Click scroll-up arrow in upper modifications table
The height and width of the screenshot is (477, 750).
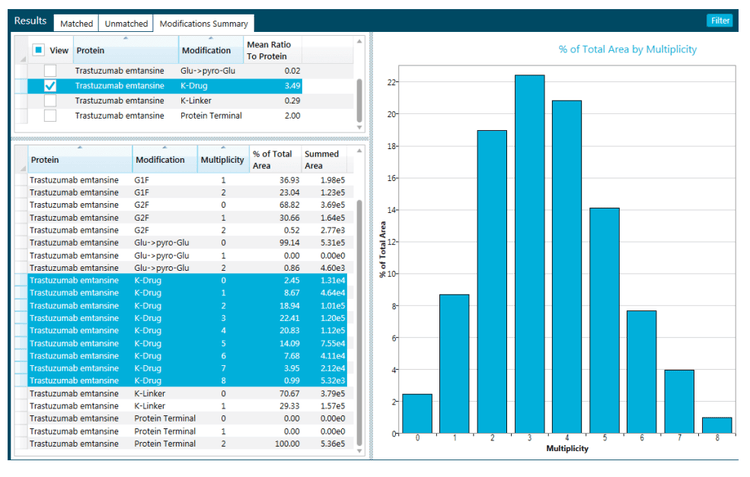[x=359, y=40]
